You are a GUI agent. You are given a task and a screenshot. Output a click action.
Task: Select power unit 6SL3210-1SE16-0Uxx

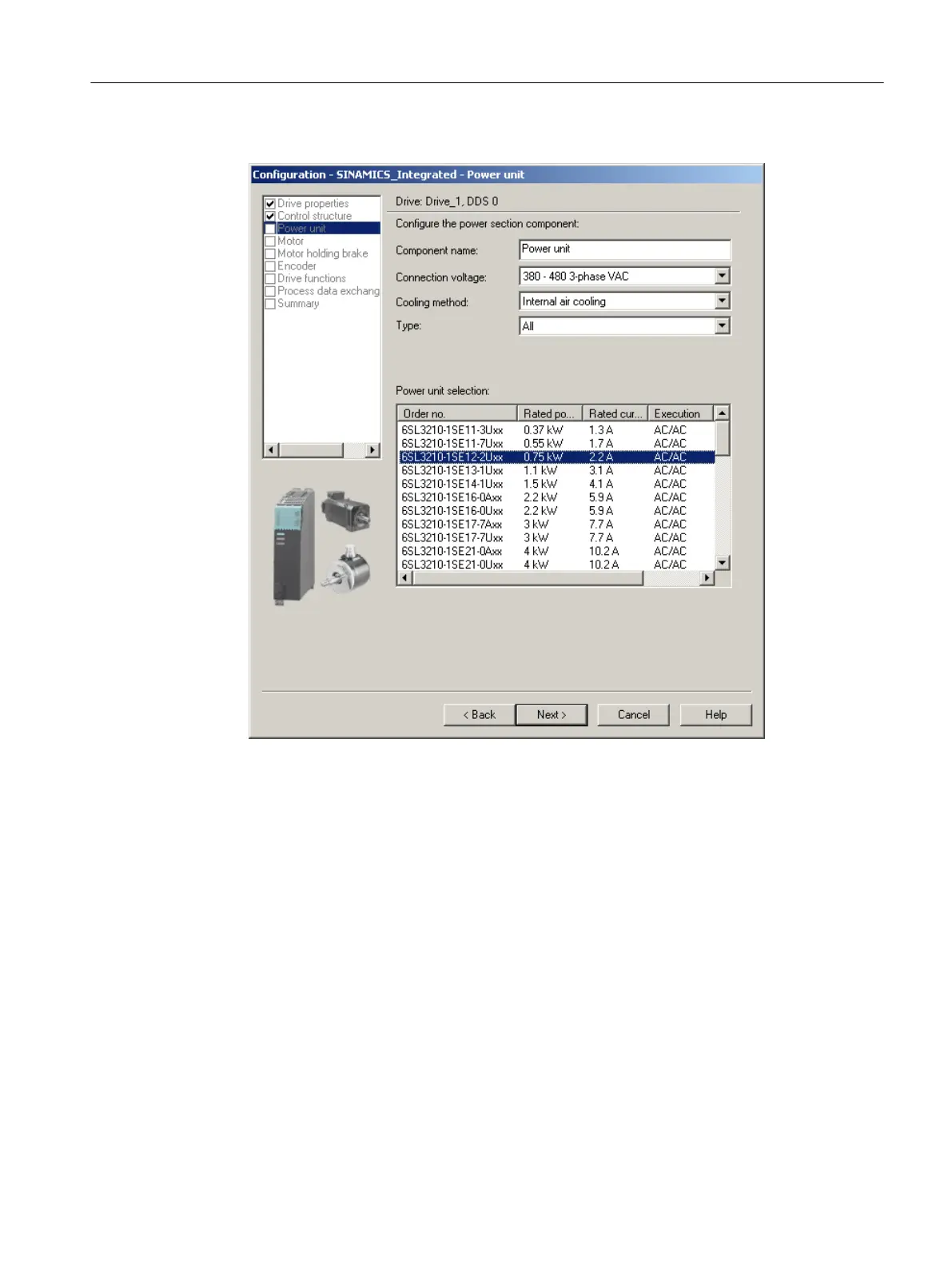click(556, 511)
